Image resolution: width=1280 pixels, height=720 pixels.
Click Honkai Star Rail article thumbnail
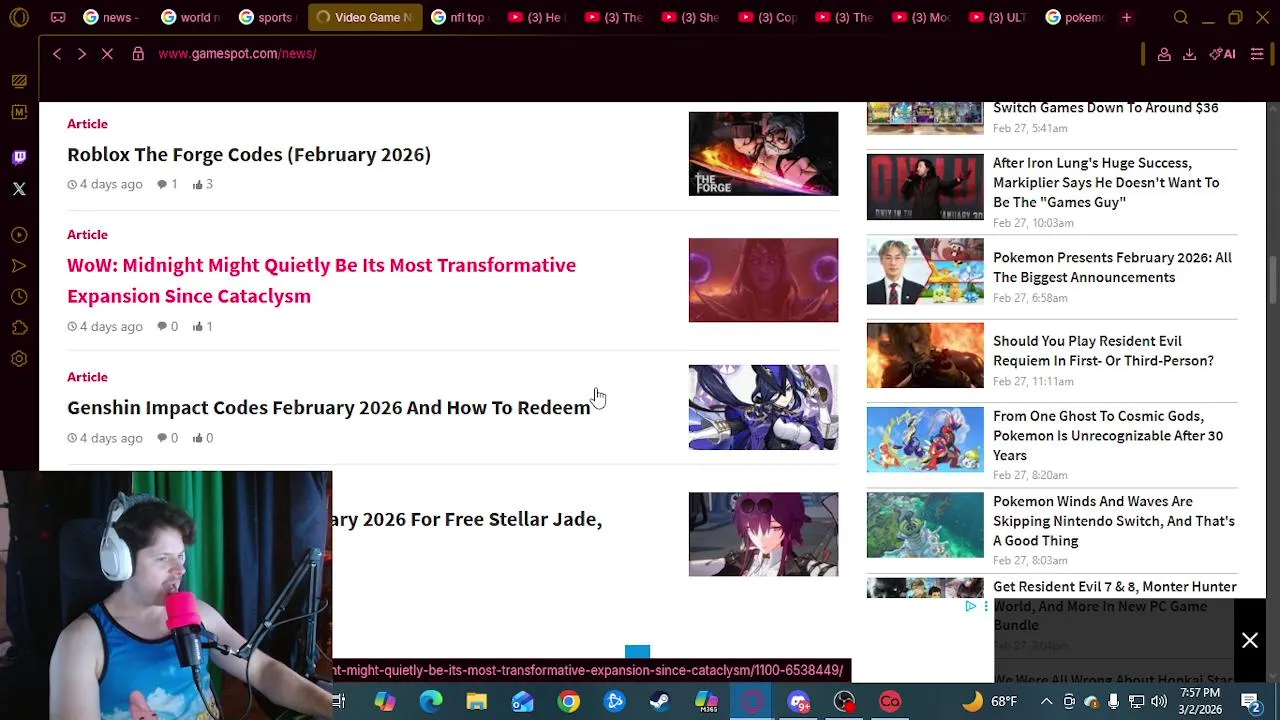(763, 534)
